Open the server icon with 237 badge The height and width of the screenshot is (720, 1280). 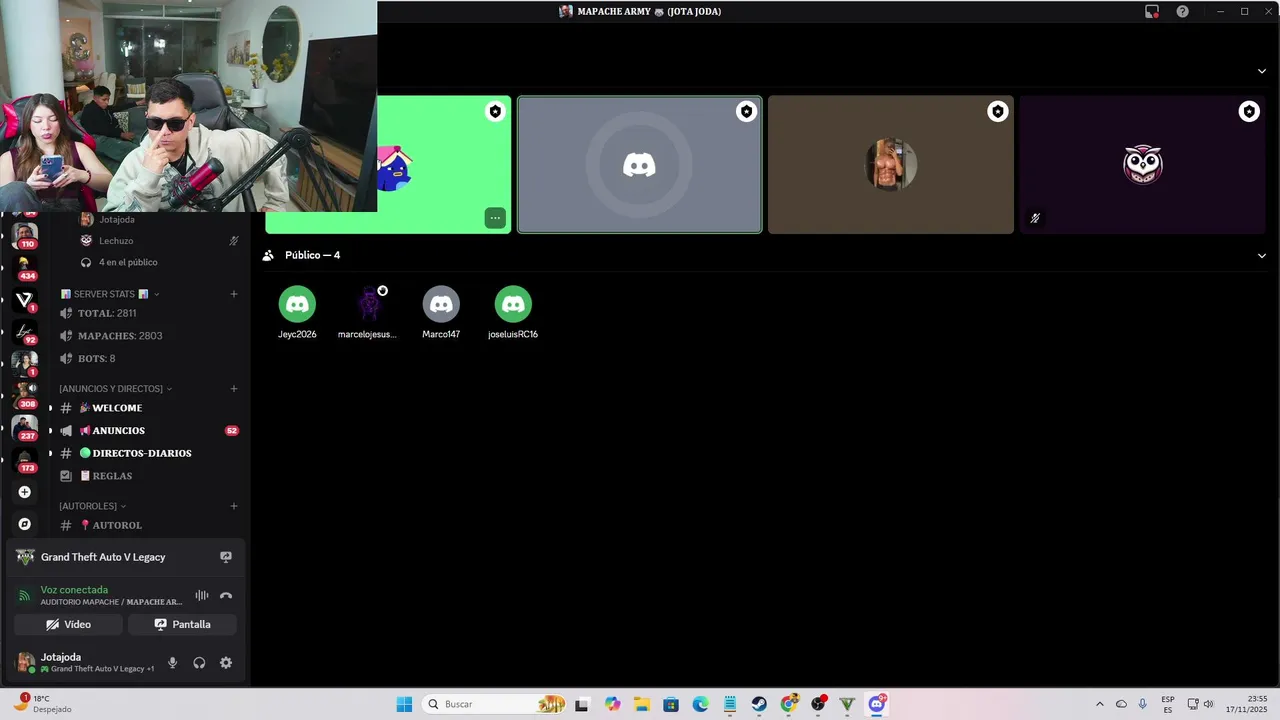tap(25, 427)
